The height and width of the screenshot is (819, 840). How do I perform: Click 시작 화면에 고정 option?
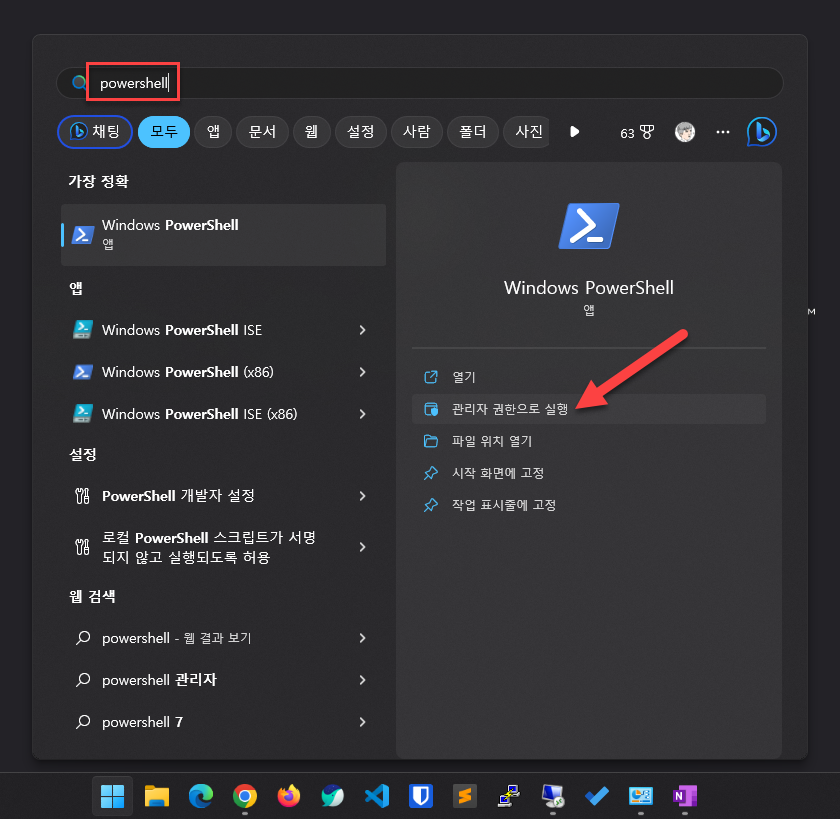click(x=589, y=473)
